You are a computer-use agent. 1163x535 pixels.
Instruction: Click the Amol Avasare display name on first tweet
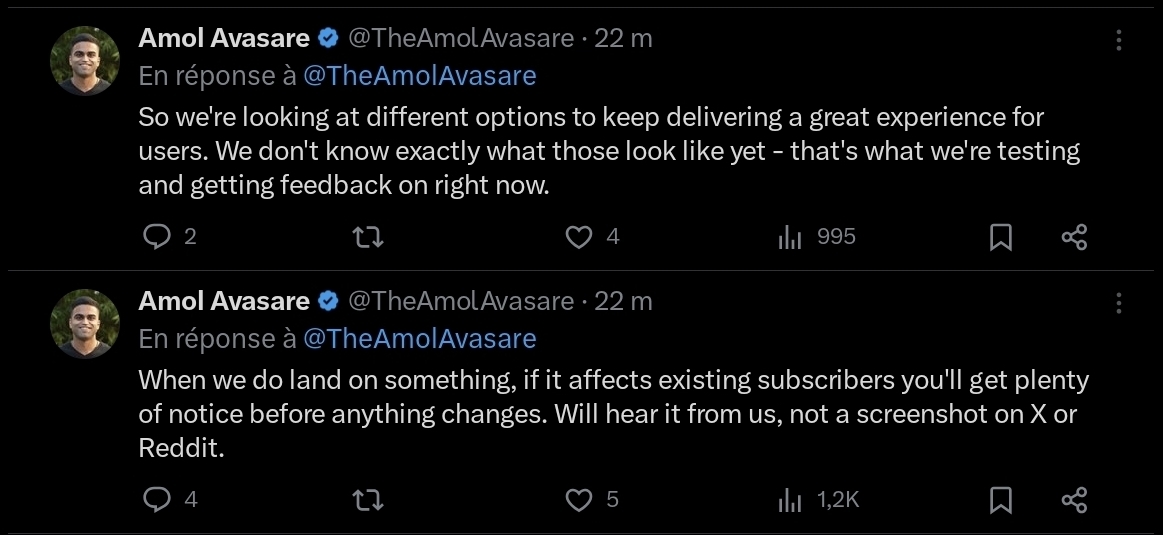pyautogui.click(x=224, y=39)
